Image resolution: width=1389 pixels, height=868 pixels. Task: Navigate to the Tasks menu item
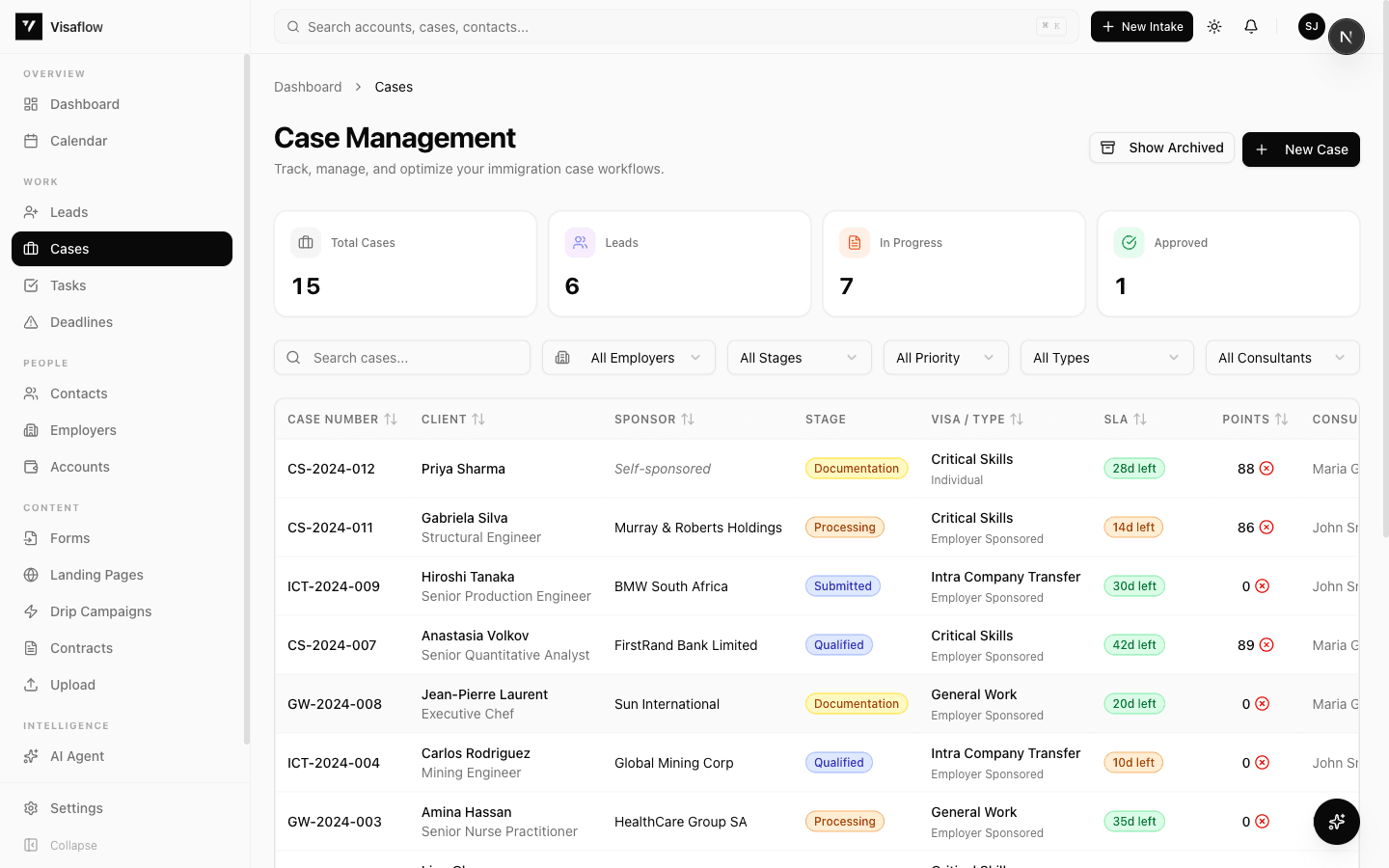(x=68, y=285)
